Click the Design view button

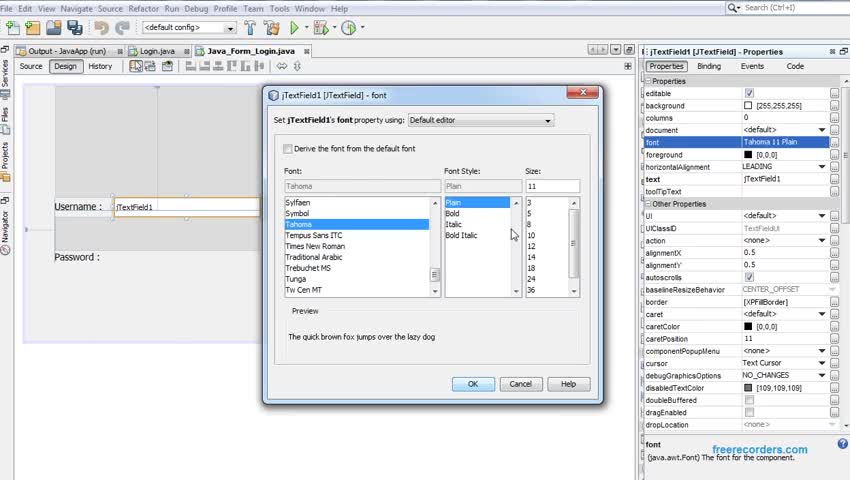point(66,66)
